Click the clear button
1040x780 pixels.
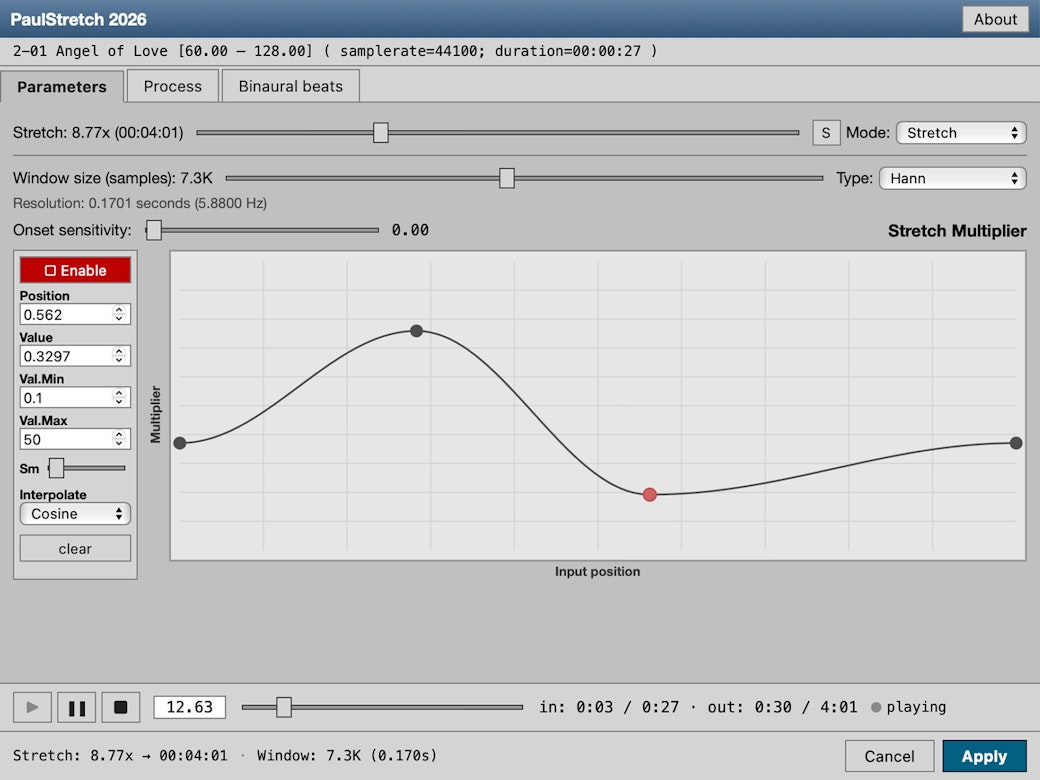pos(75,549)
